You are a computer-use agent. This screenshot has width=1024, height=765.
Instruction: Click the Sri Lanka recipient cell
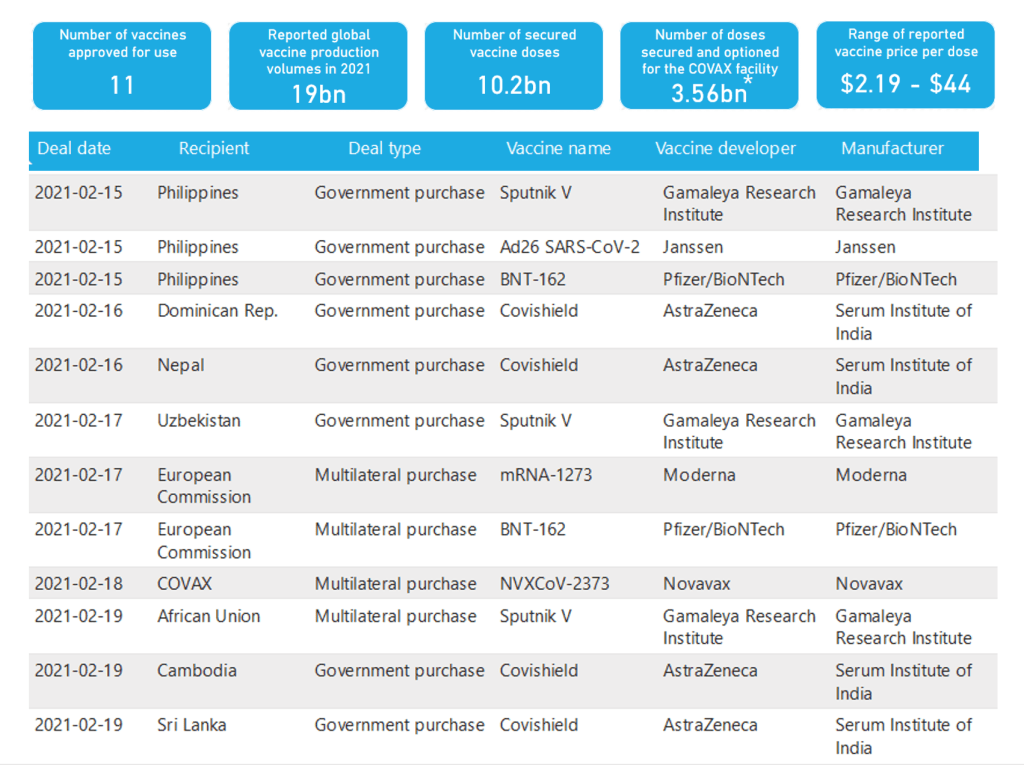[192, 725]
